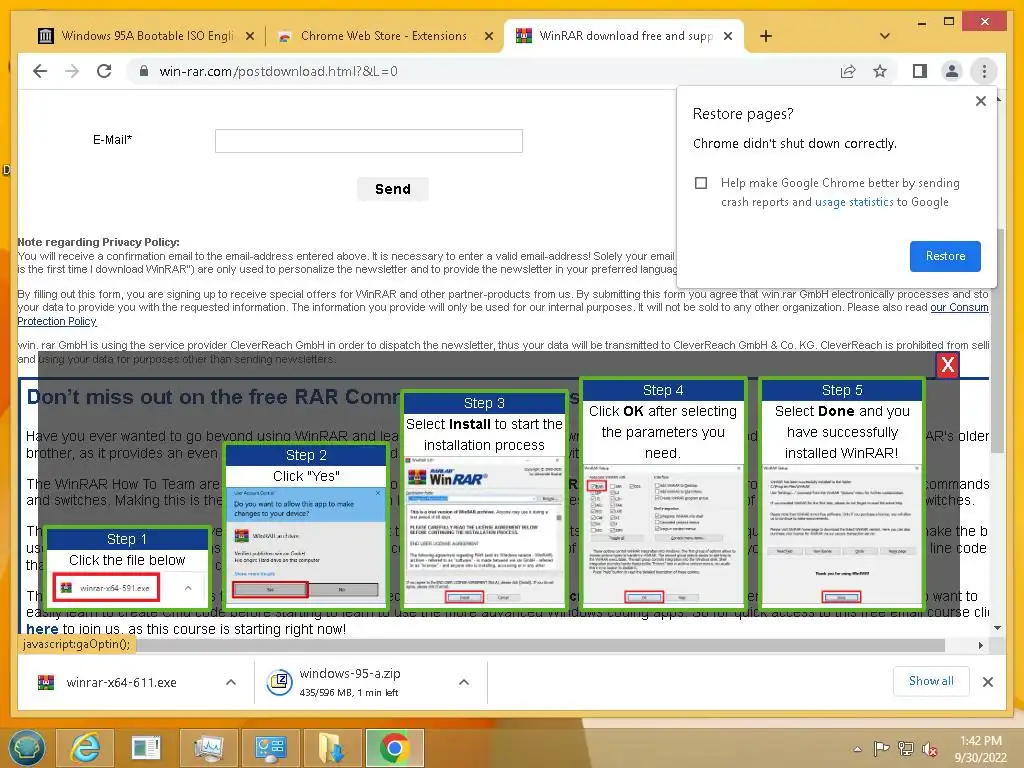
Task: Click the taskbar clock 1:42 PM
Action: click(x=980, y=741)
